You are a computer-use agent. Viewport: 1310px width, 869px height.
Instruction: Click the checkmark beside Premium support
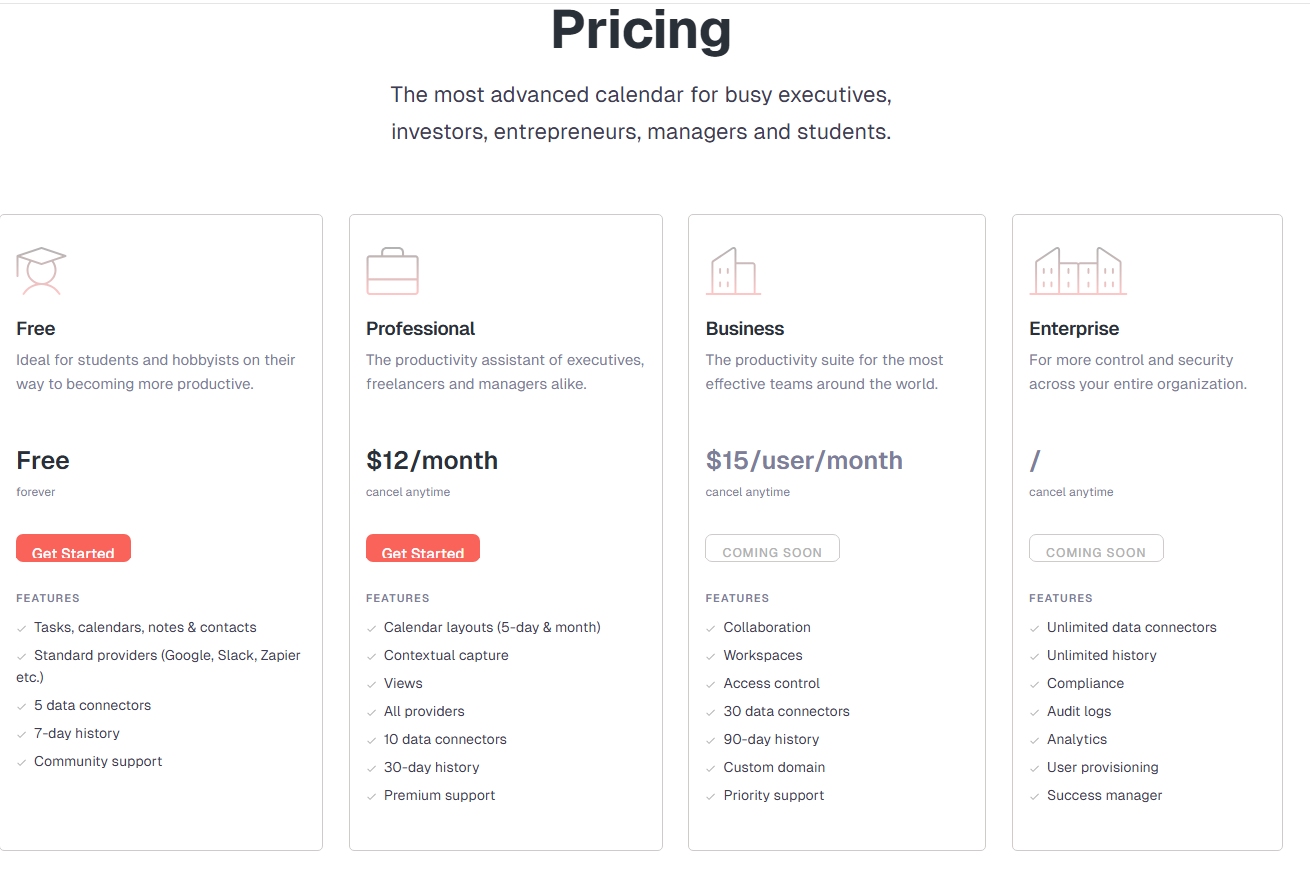click(372, 795)
